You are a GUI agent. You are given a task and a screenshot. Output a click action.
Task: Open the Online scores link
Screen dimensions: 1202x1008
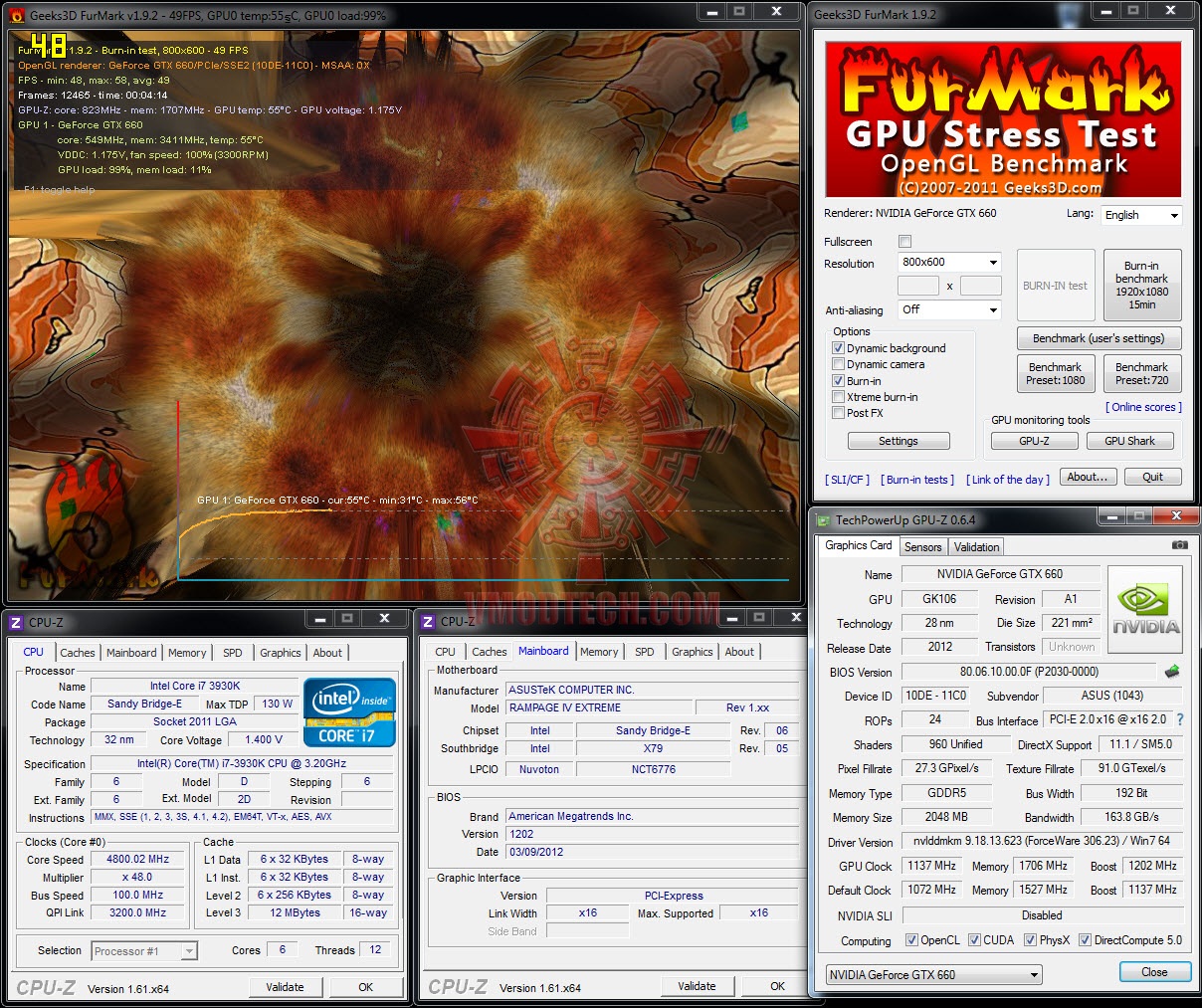pos(1143,407)
